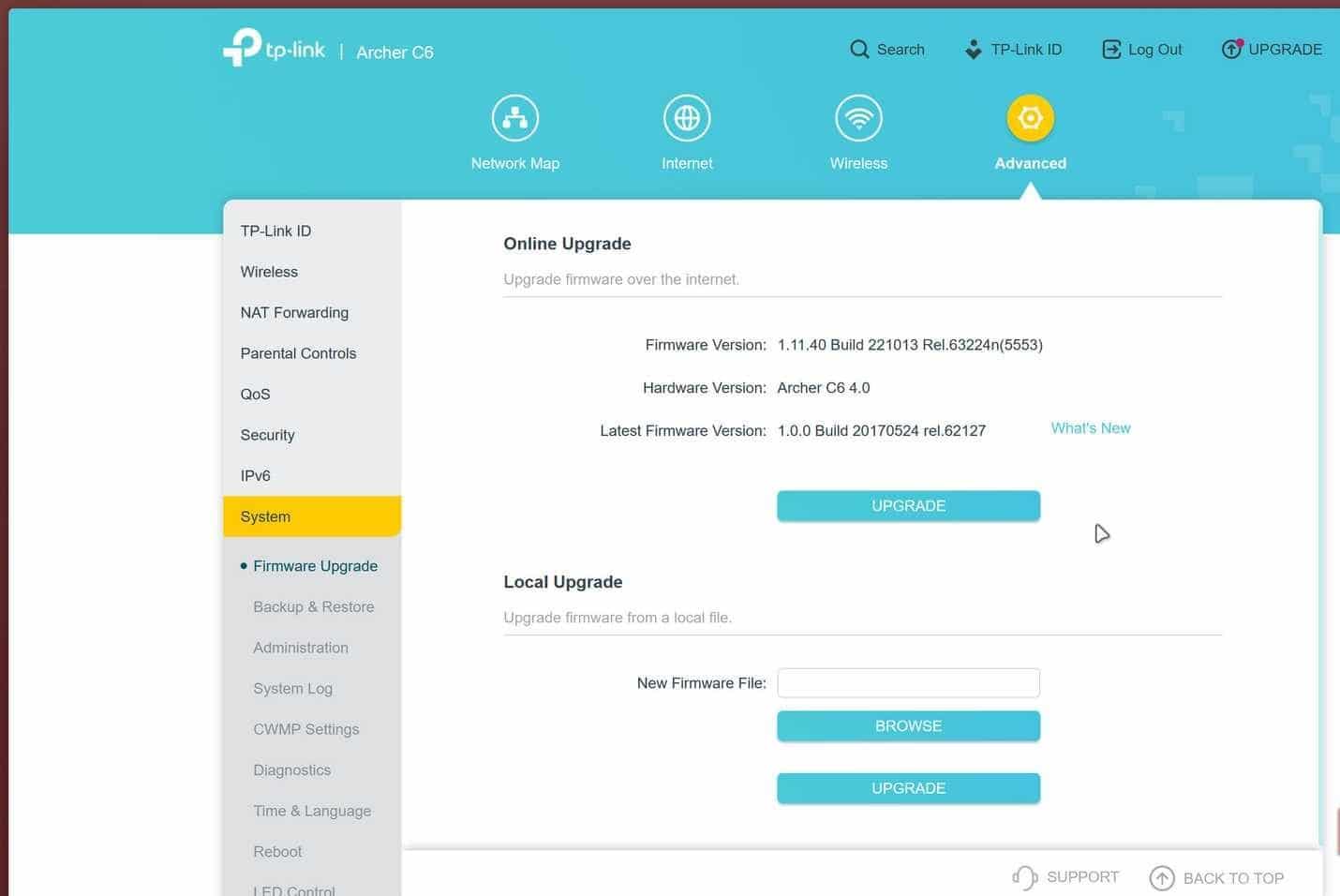Image resolution: width=1340 pixels, height=896 pixels.
Task: Open the Wireless wifi icon
Action: (858, 118)
